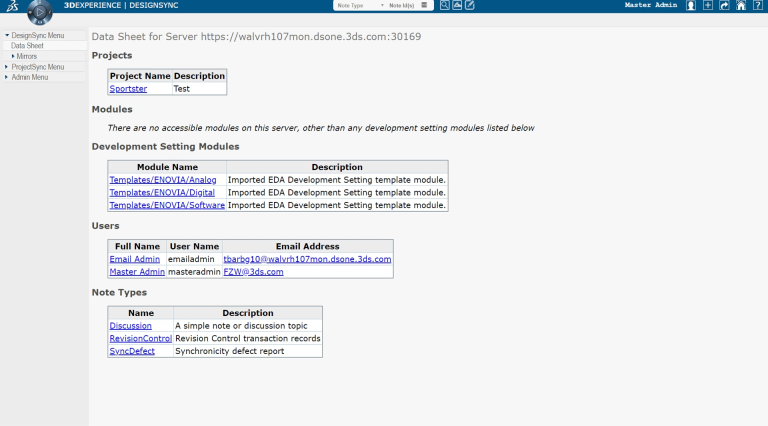768x426 pixels.
Task: Select Data Sheet in sidebar
Action: pyautogui.click(x=28, y=46)
